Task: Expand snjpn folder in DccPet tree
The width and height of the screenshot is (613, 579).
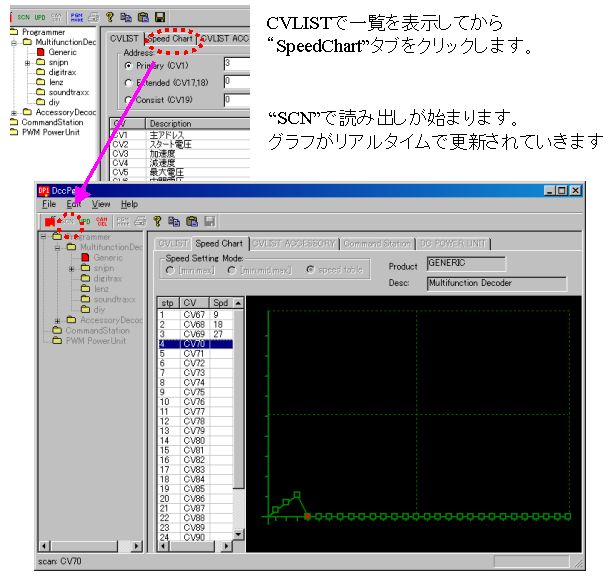Action: [x=72, y=269]
